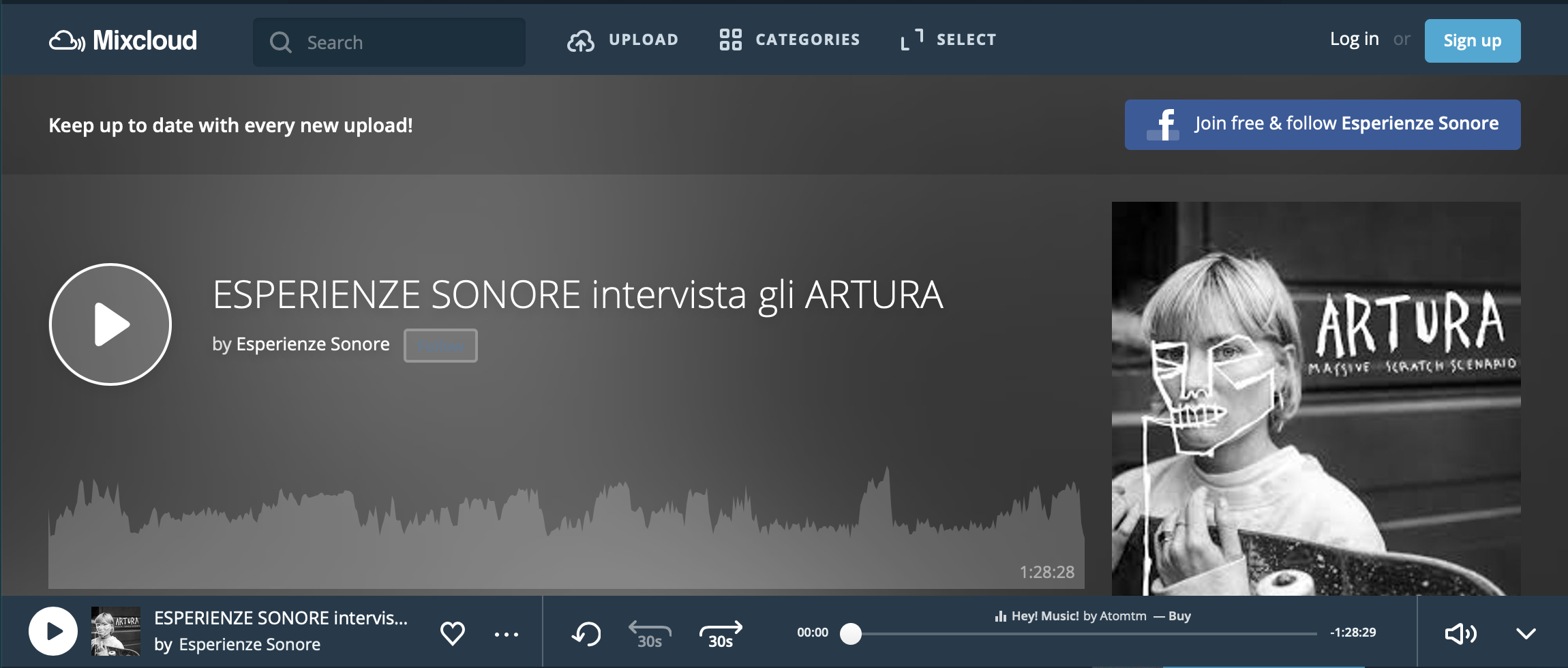Click the Select brackets icon
The image size is (1568, 668).
click(912, 40)
